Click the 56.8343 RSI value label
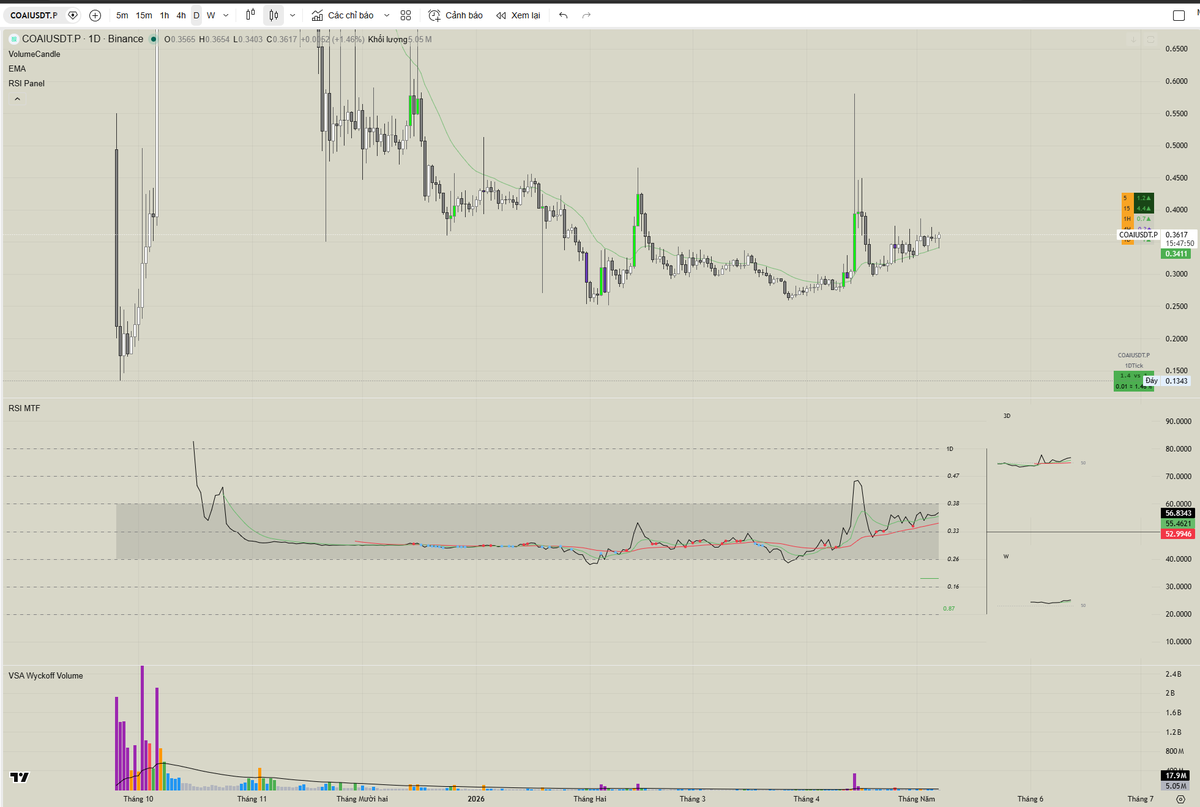This screenshot has width=1200, height=807. tap(1180, 512)
